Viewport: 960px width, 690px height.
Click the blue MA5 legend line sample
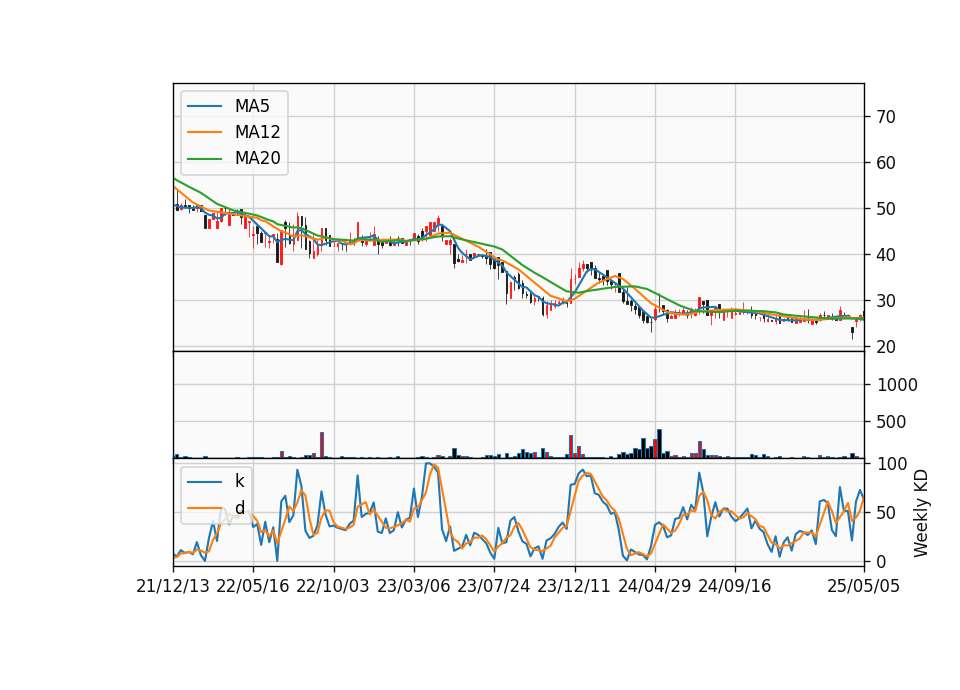pos(204,106)
